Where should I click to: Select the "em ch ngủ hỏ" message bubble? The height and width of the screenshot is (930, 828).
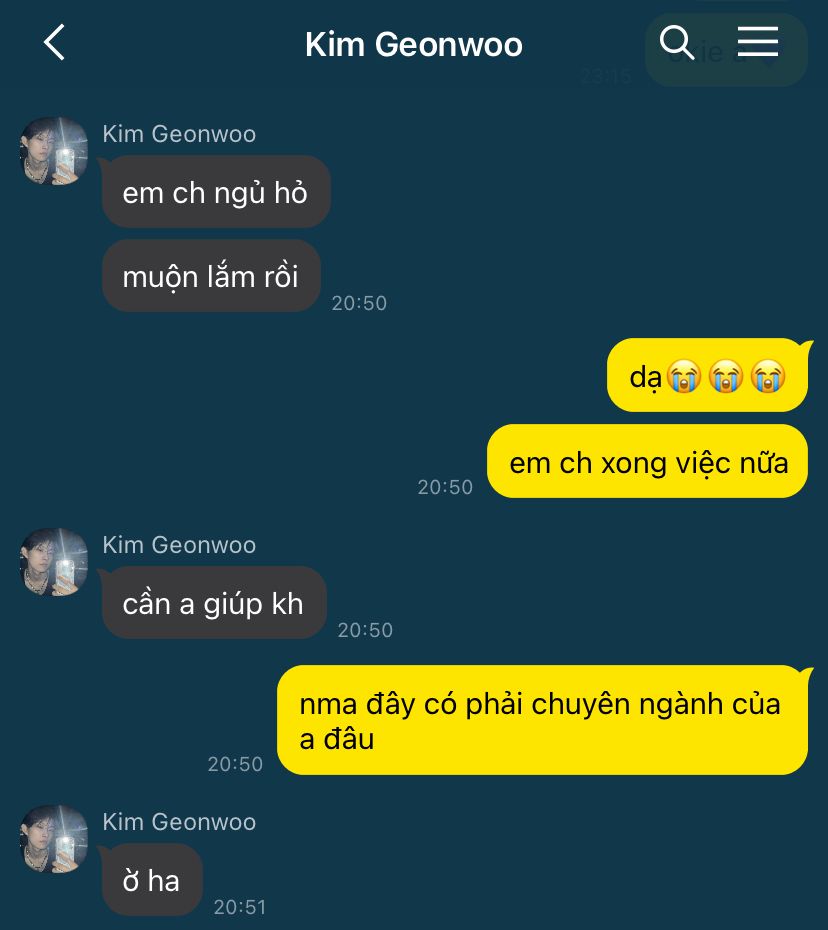pyautogui.click(x=215, y=192)
